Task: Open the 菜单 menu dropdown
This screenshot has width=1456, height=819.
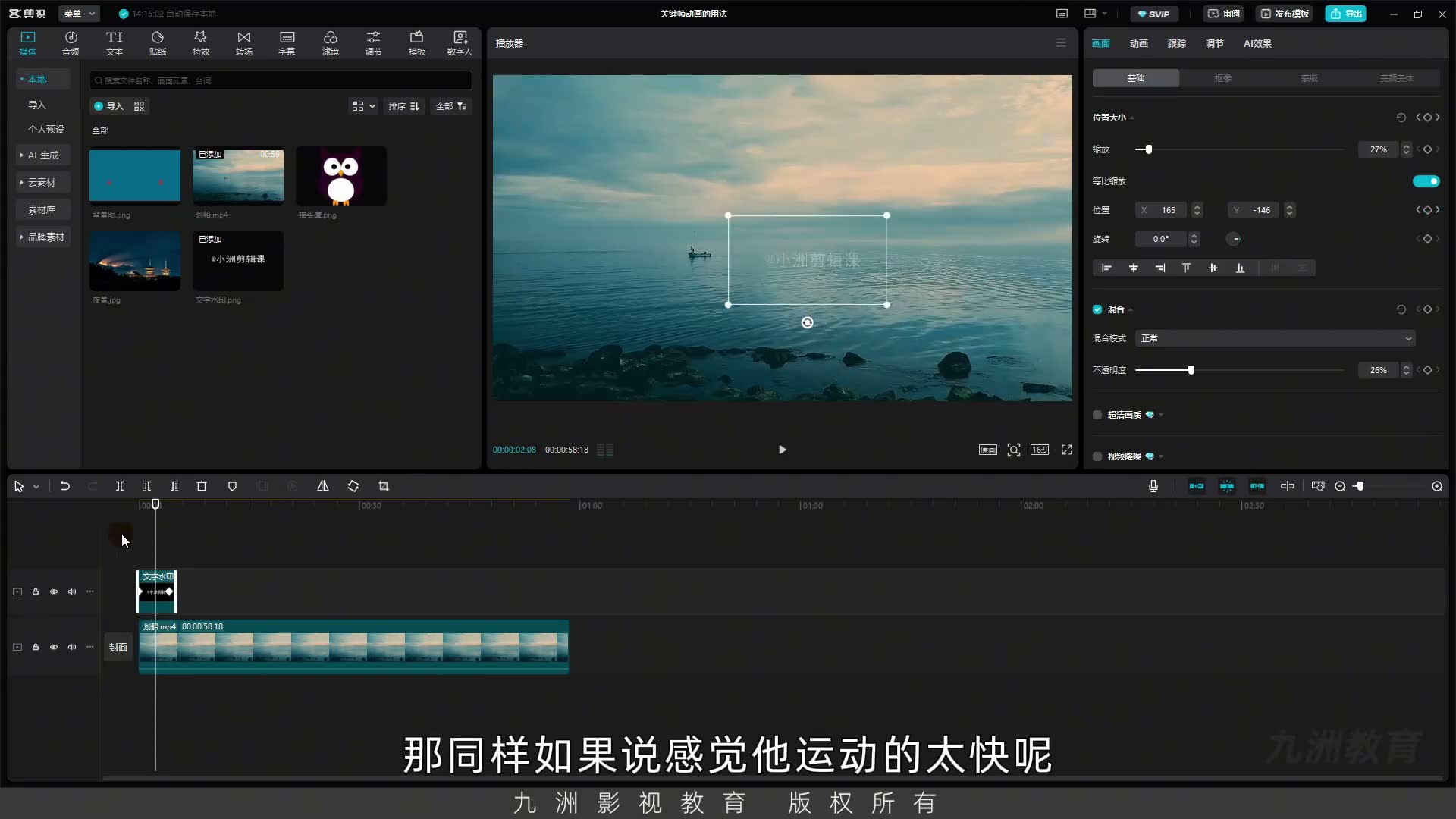Action: pyautogui.click(x=80, y=14)
